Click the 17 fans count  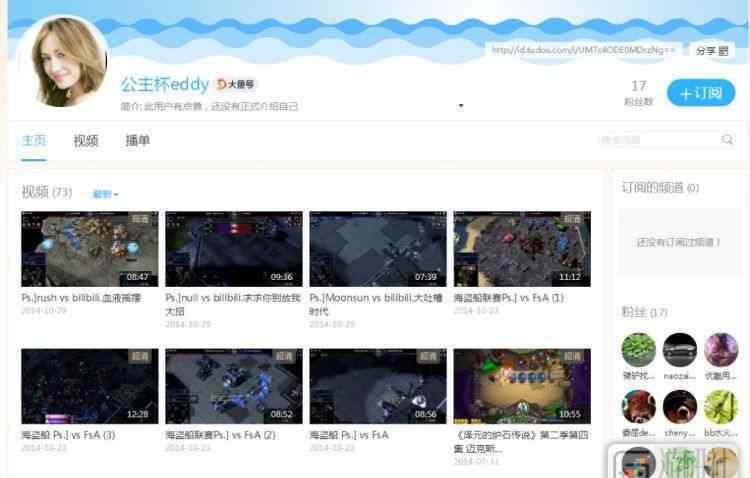pos(639,86)
